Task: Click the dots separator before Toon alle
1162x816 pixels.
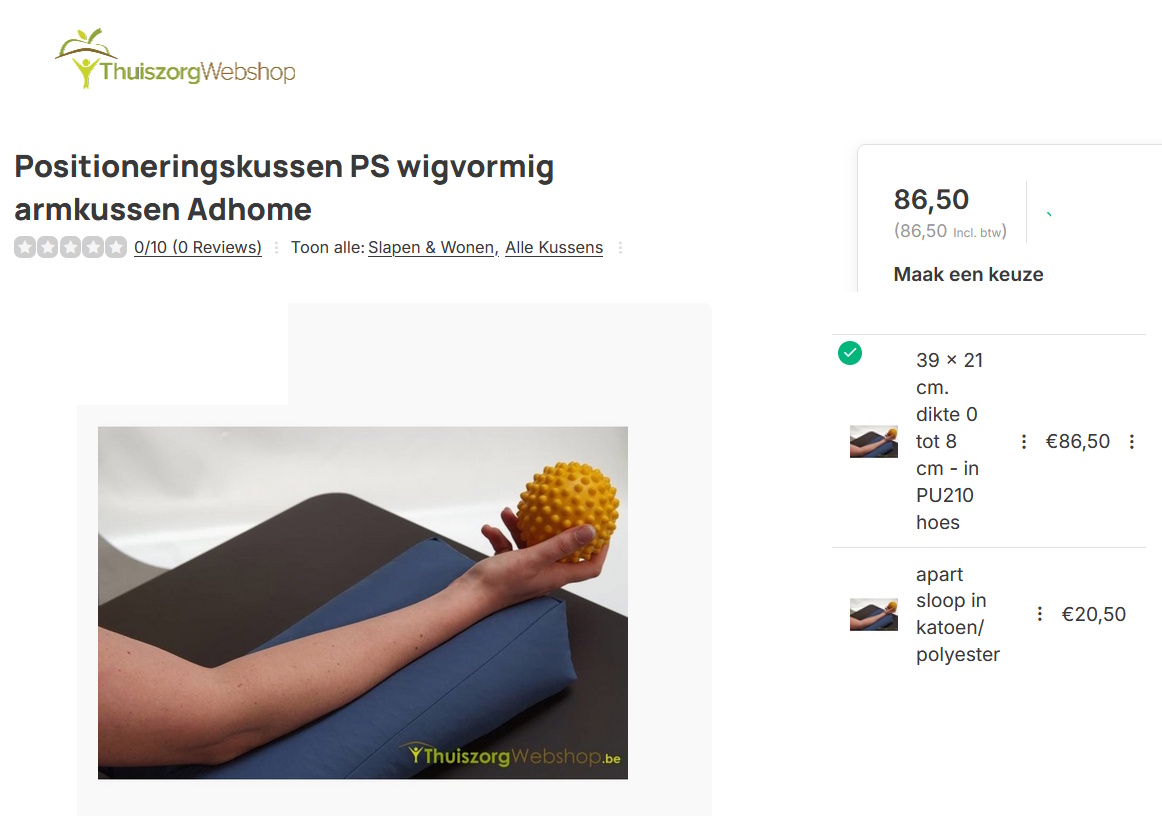Action: pos(276,248)
